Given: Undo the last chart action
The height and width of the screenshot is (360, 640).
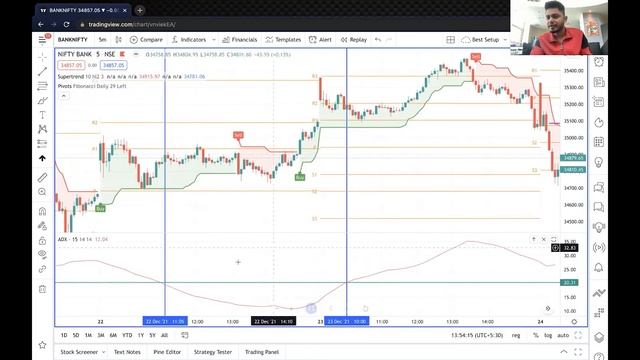Looking at the screenshot, I should (378, 40).
